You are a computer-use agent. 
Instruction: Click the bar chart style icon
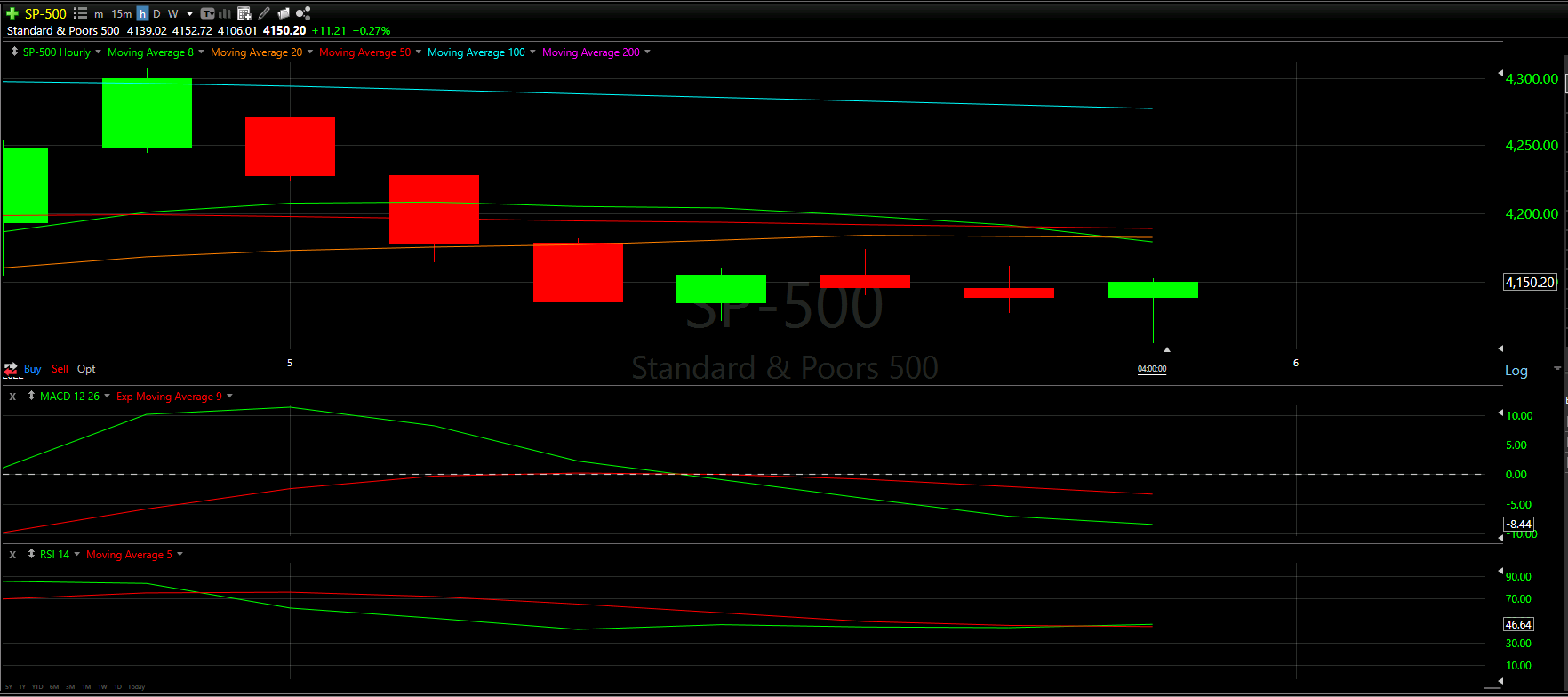click(x=225, y=13)
